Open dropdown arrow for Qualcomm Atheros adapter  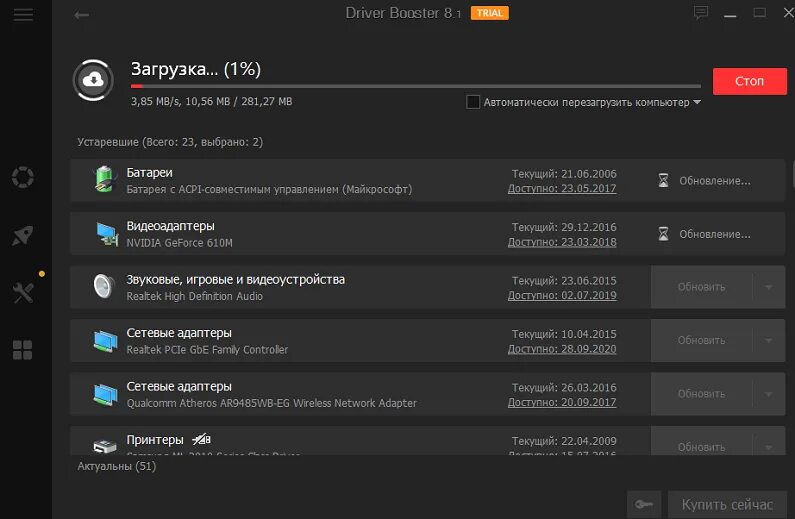[769, 394]
